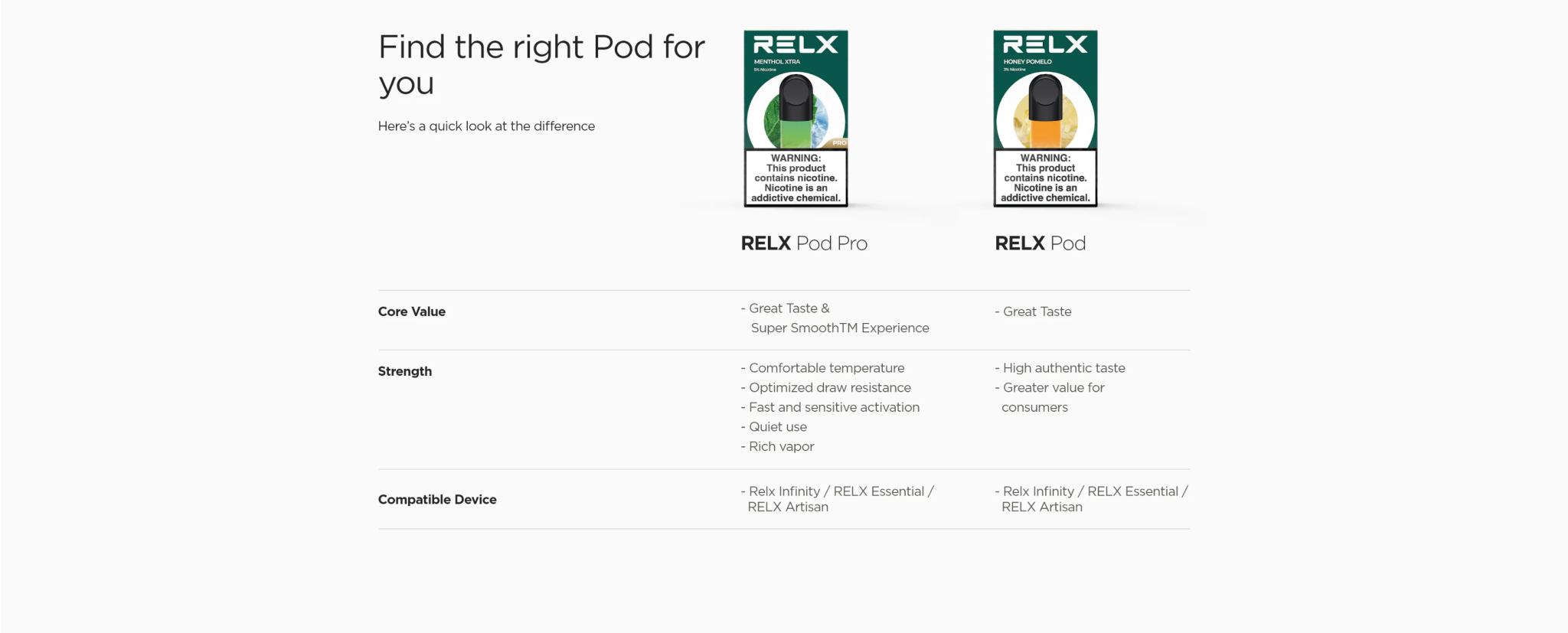Screen dimensions: 1568x633
Task: Click the 'High authentic taste' item
Action: coord(1063,368)
